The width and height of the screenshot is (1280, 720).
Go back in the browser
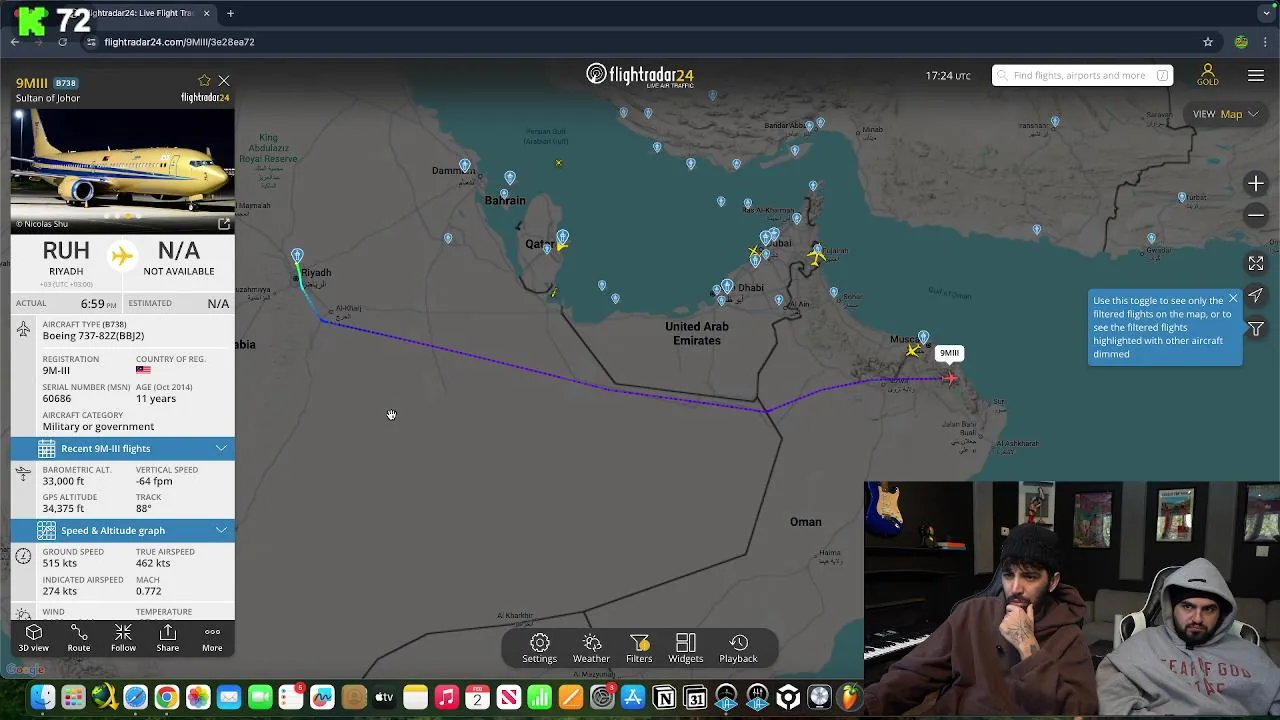15,42
